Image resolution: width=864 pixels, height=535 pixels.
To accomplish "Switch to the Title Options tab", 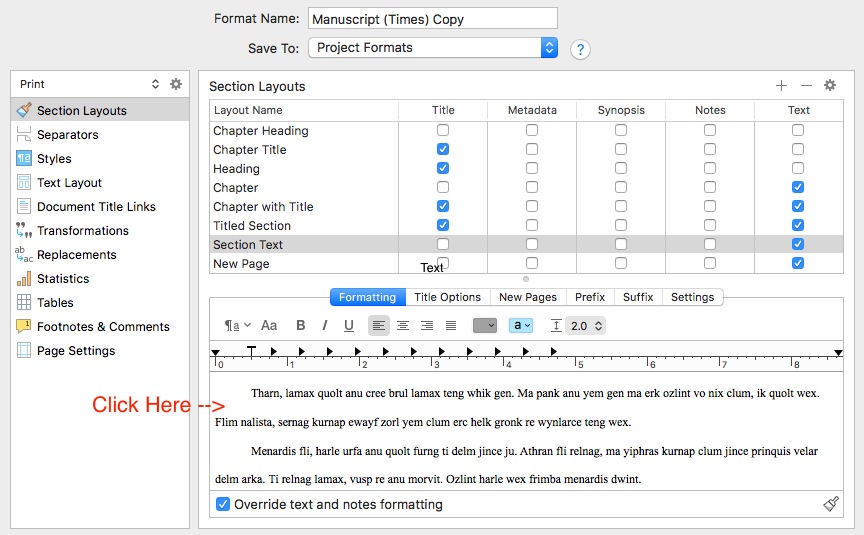I will pyautogui.click(x=447, y=297).
